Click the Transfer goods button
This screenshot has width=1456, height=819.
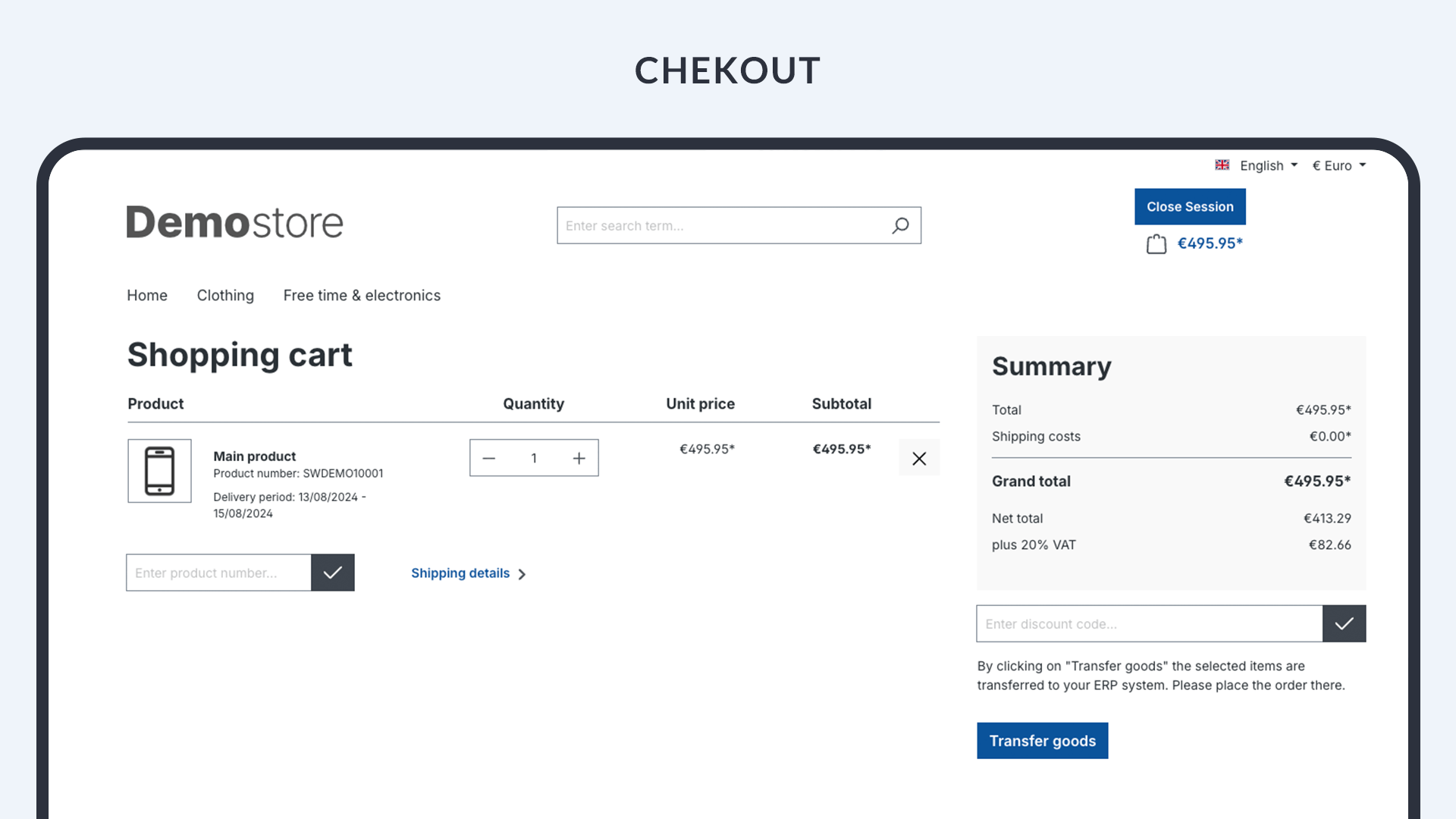[1042, 740]
